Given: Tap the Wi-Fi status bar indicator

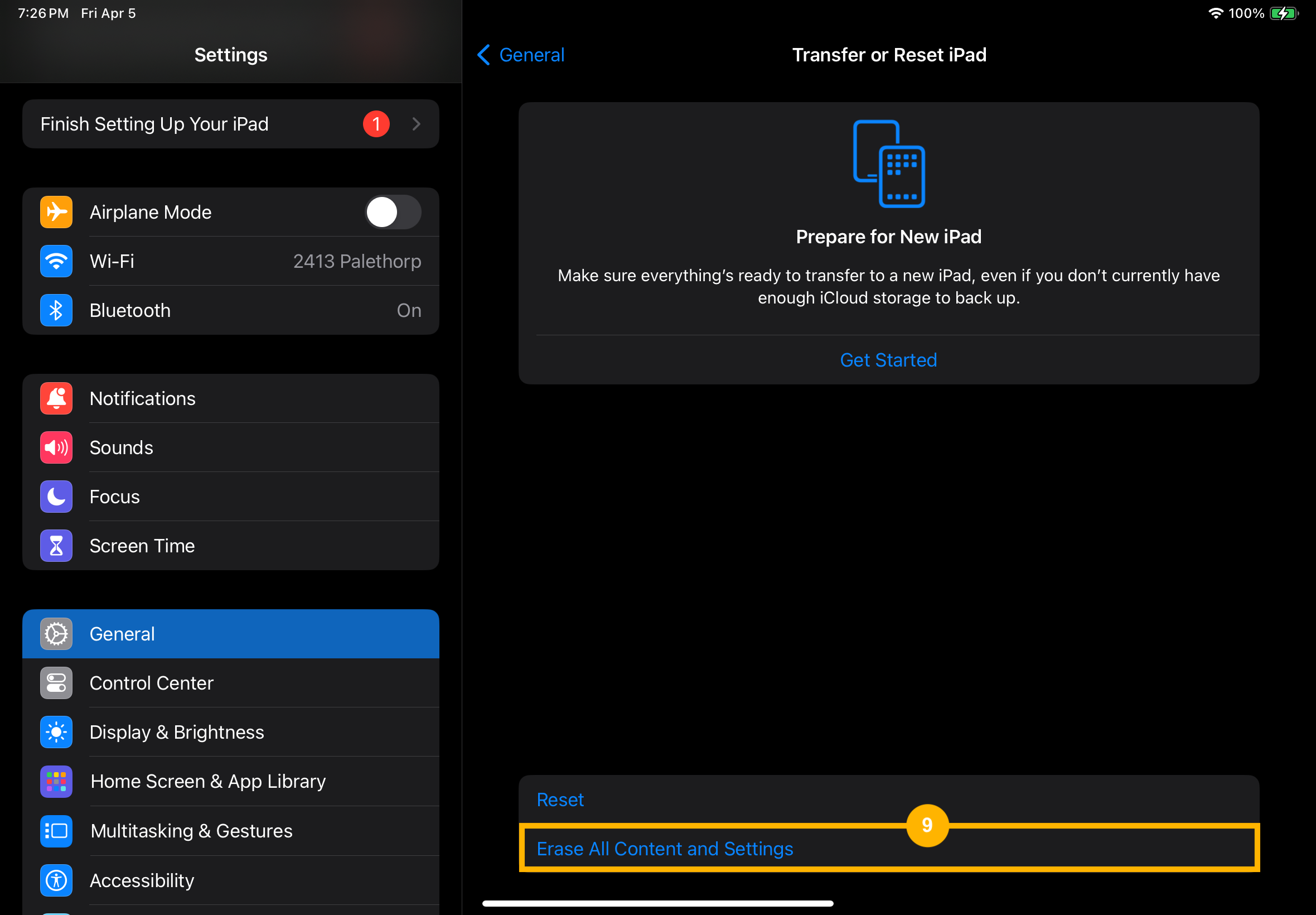Looking at the screenshot, I should 1215,13.
